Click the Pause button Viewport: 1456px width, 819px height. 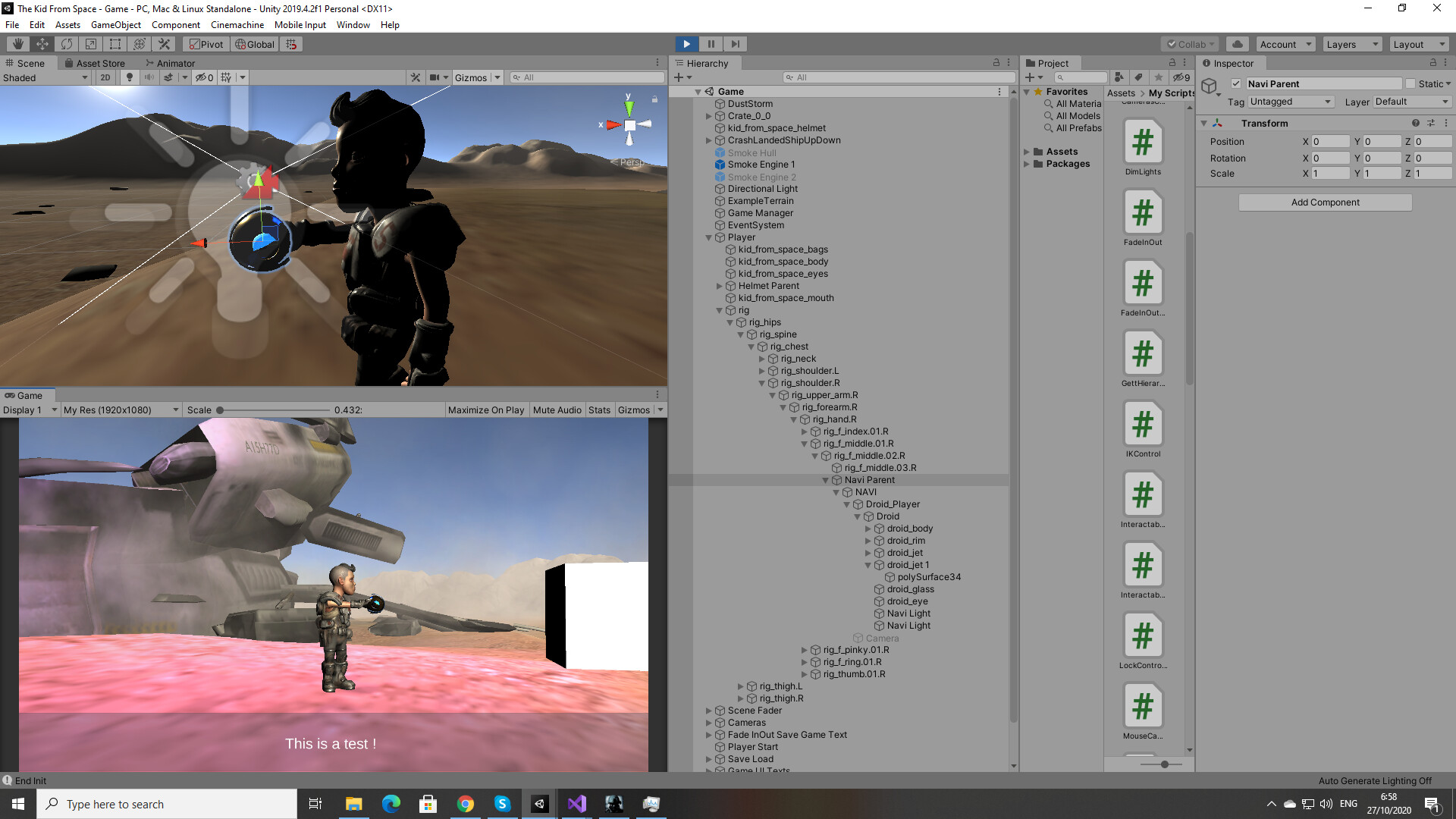[x=711, y=44]
